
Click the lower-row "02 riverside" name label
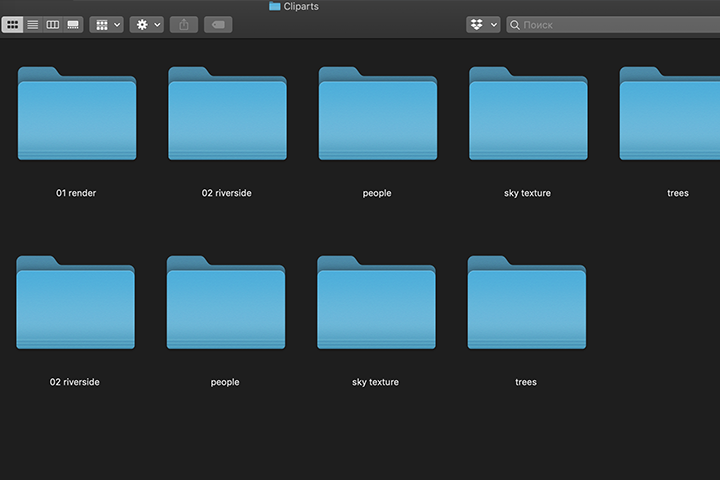point(74,382)
